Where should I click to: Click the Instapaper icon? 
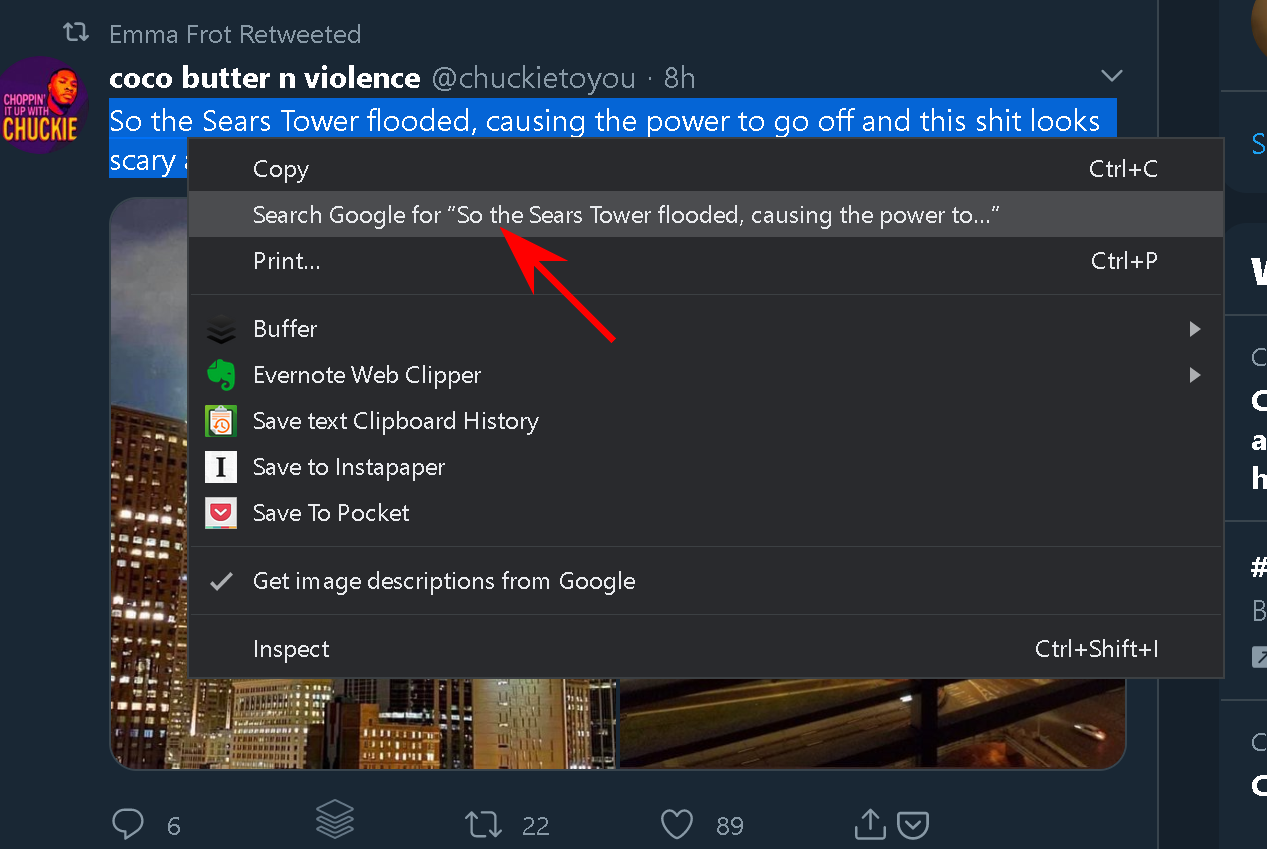(x=221, y=467)
